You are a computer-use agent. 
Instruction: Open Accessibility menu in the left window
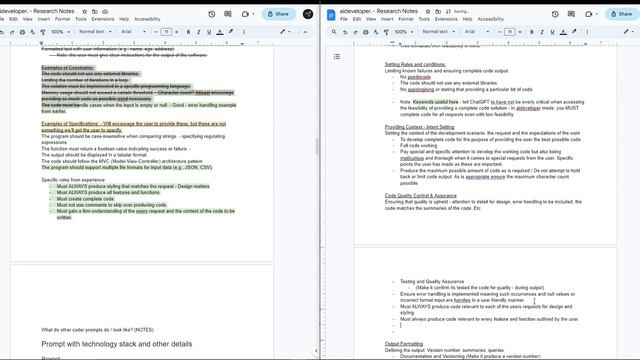(147, 19)
